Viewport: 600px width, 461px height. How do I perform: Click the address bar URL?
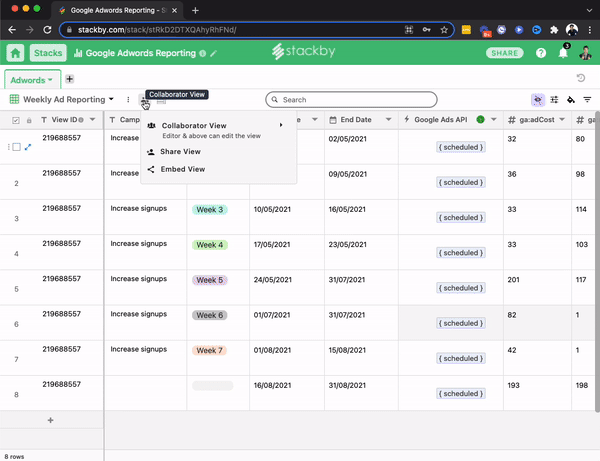click(157, 30)
